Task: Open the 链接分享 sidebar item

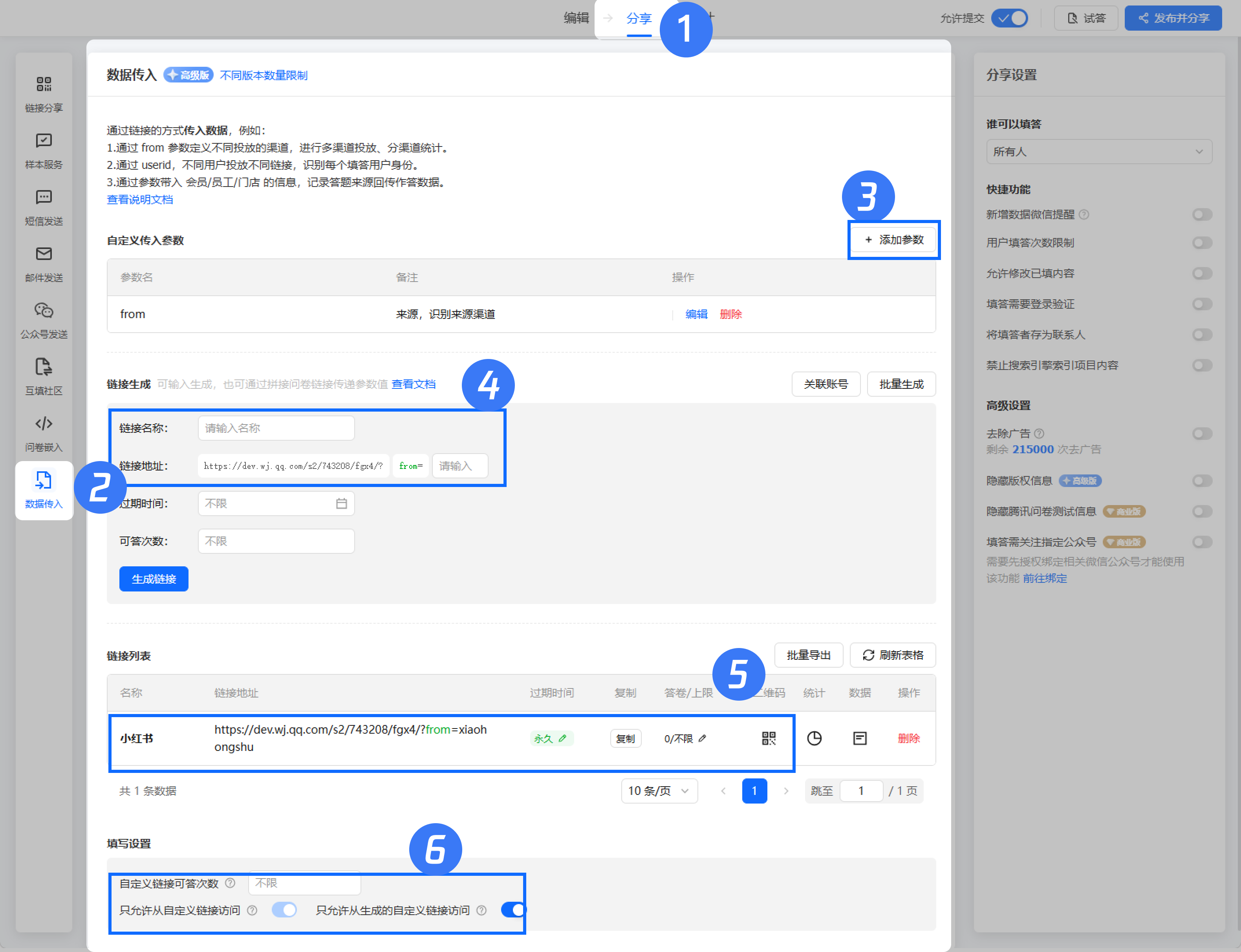Action: pyautogui.click(x=44, y=94)
